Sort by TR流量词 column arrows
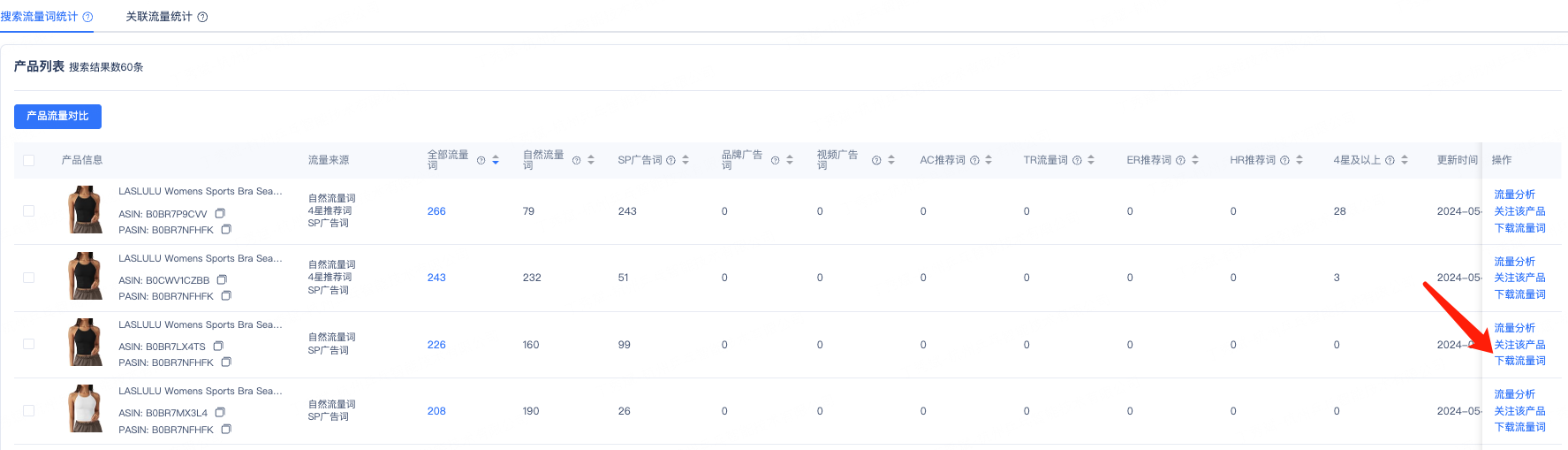This screenshot has height=450, width=1568. point(1091,160)
